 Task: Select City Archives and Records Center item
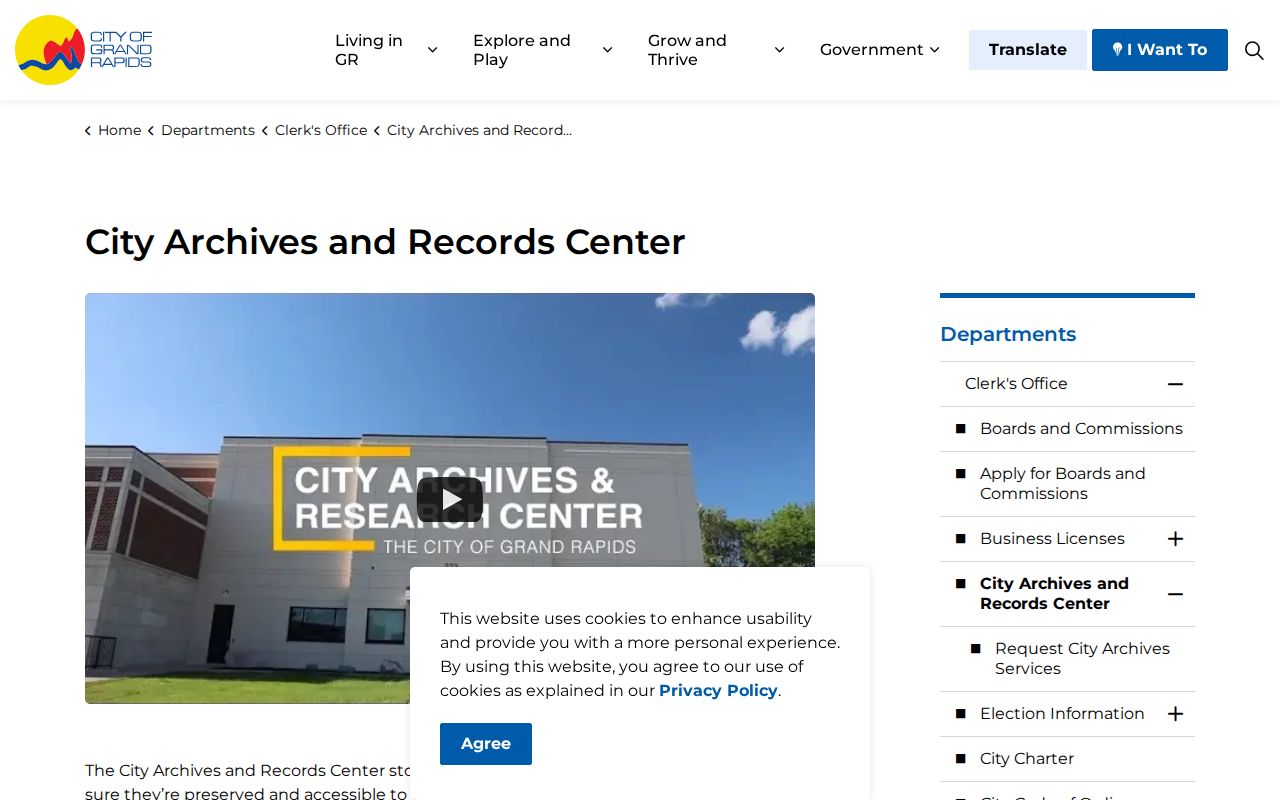point(1054,594)
